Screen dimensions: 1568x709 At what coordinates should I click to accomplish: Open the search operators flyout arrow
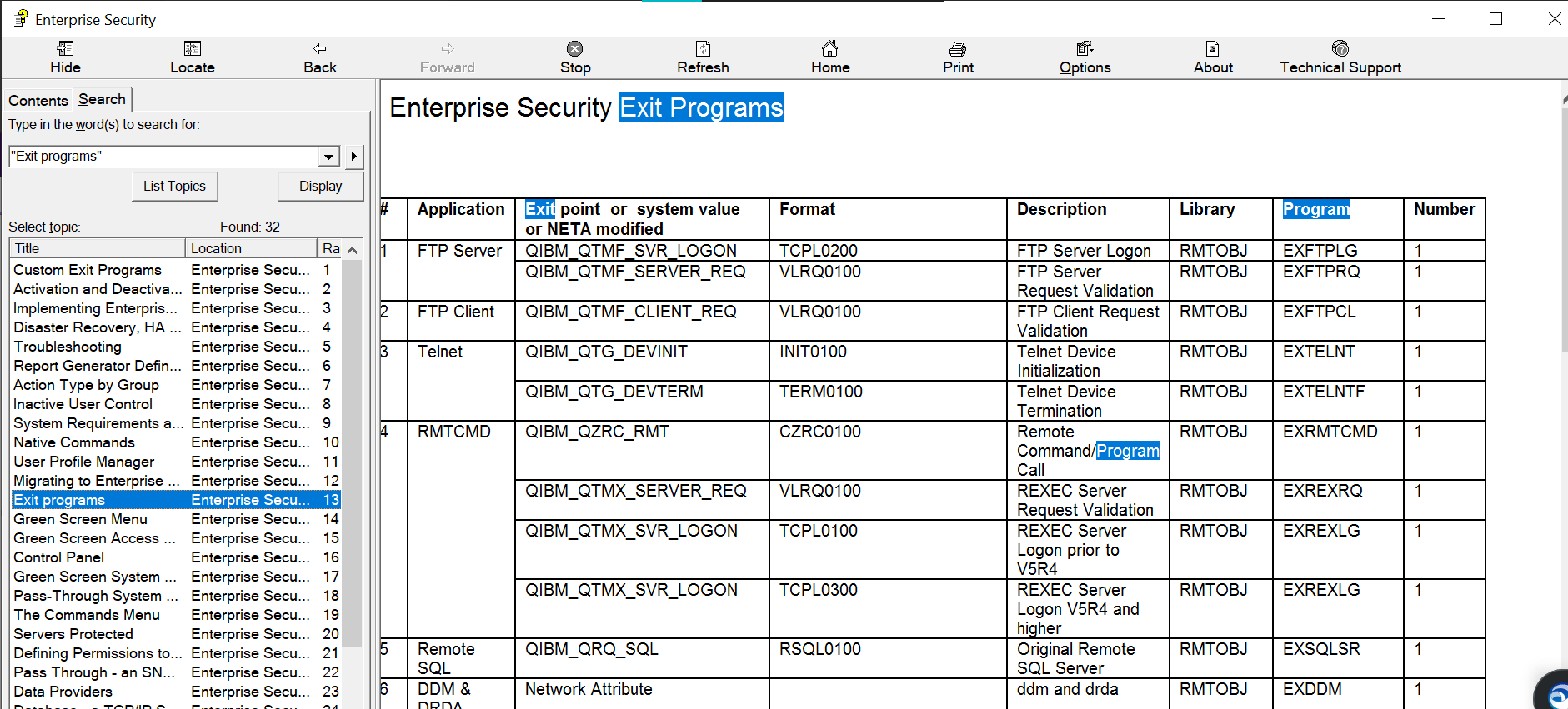[354, 157]
